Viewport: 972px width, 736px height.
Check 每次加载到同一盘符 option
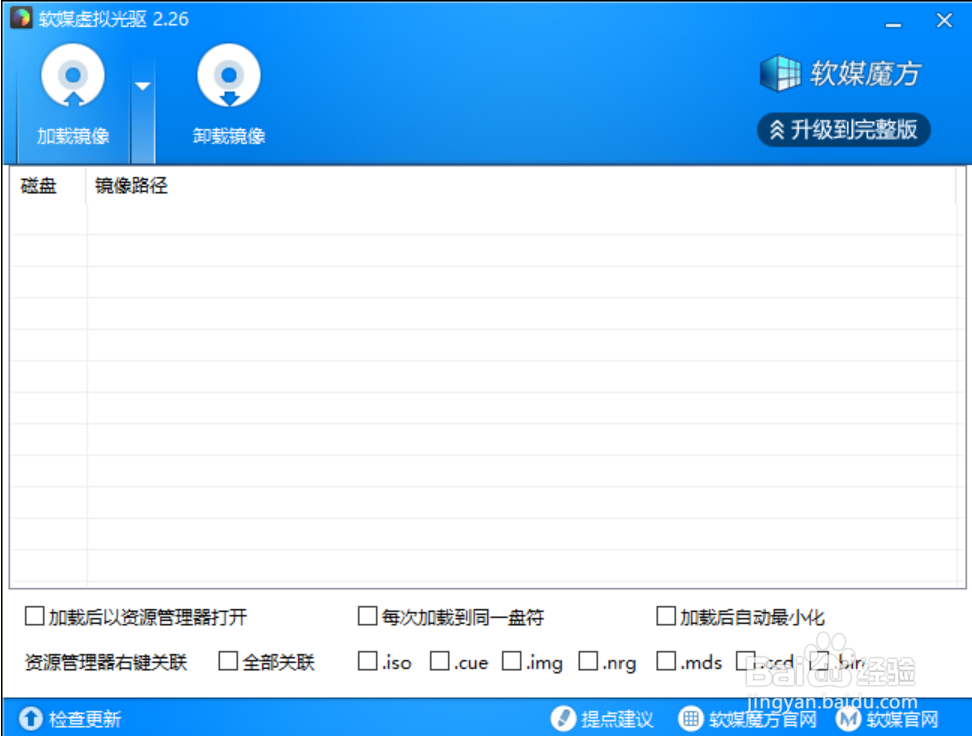click(367, 617)
